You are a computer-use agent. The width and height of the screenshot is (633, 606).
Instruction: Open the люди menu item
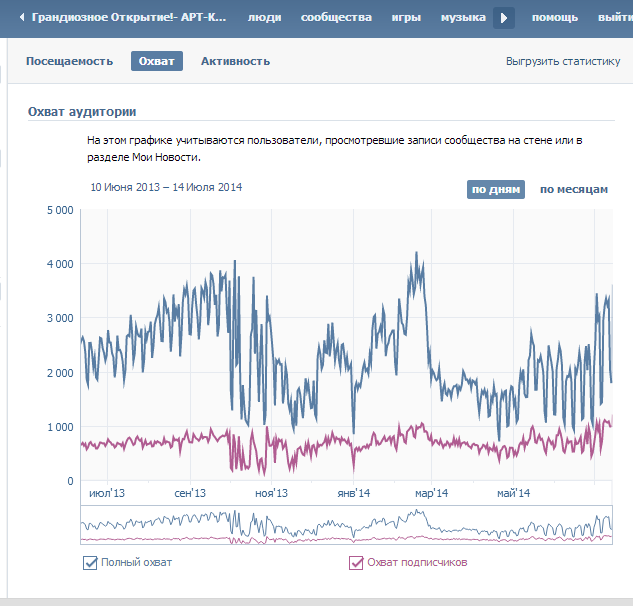[264, 18]
